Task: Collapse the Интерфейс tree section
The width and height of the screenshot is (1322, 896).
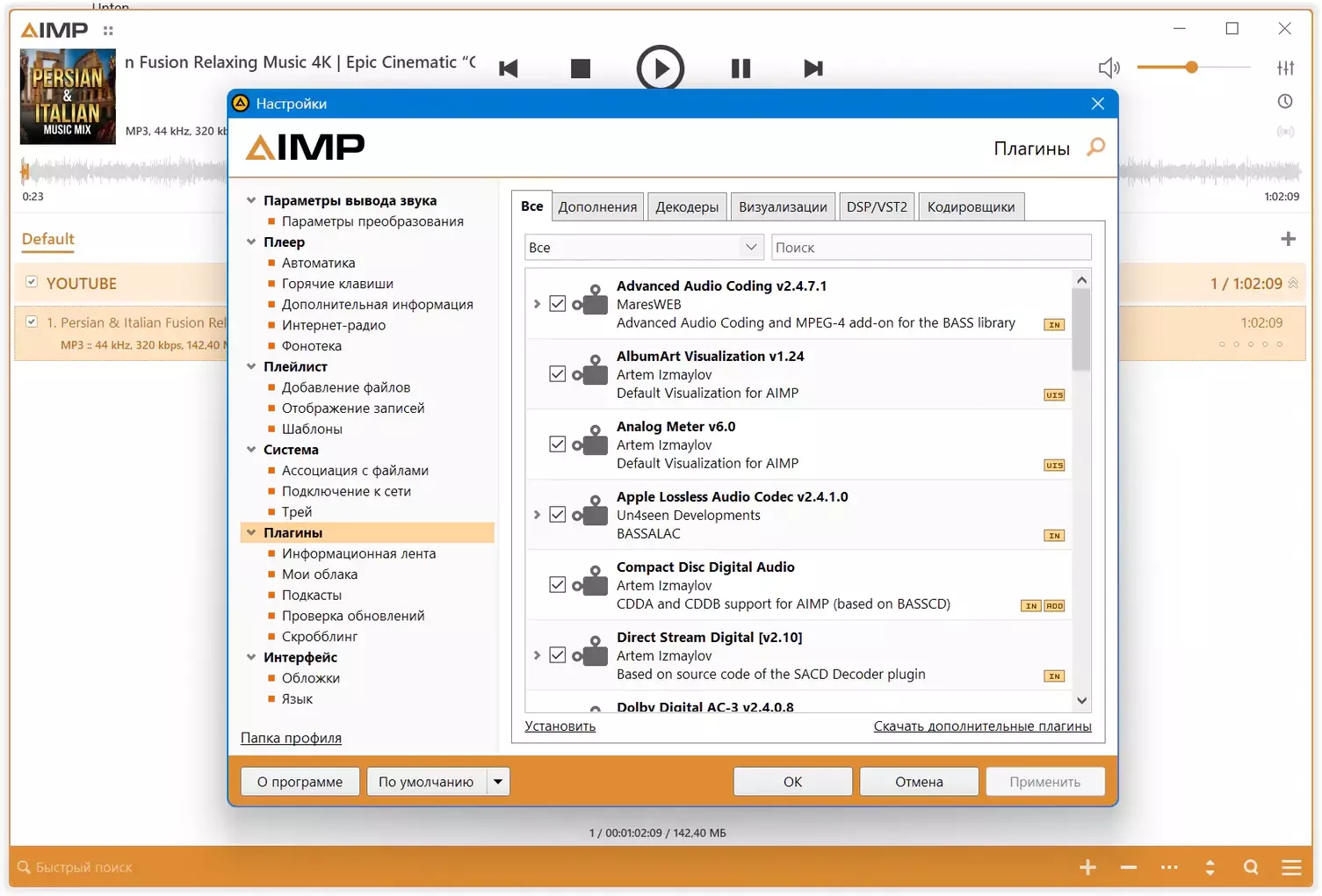Action: click(251, 658)
